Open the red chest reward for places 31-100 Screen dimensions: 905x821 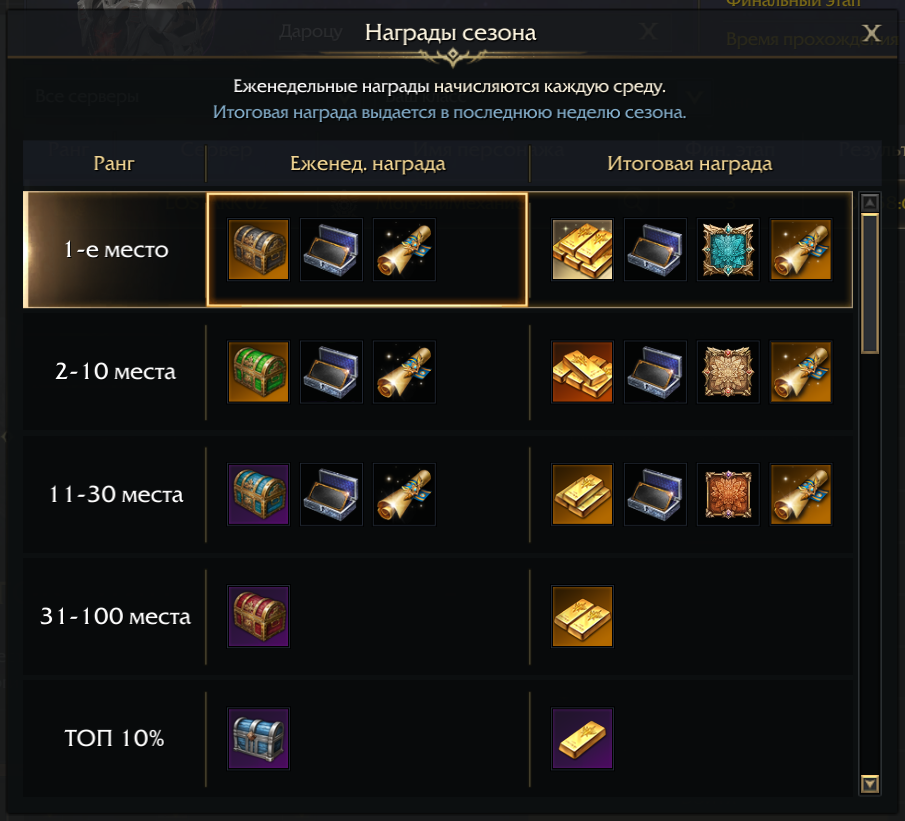[258, 616]
